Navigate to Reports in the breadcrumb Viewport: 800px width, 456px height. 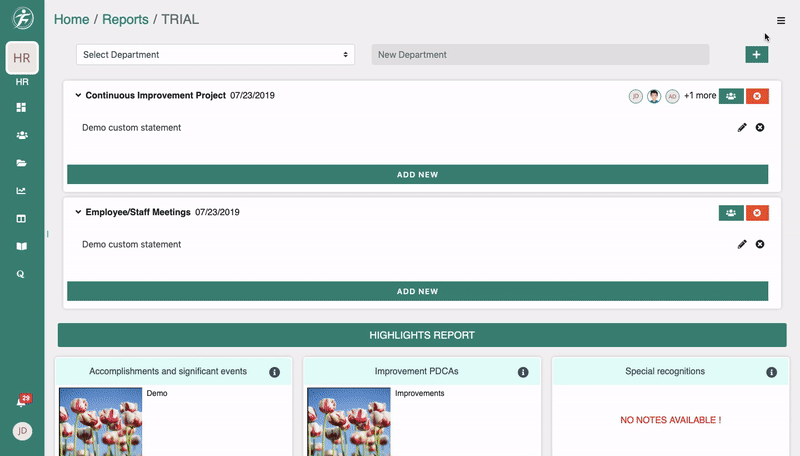pos(125,20)
